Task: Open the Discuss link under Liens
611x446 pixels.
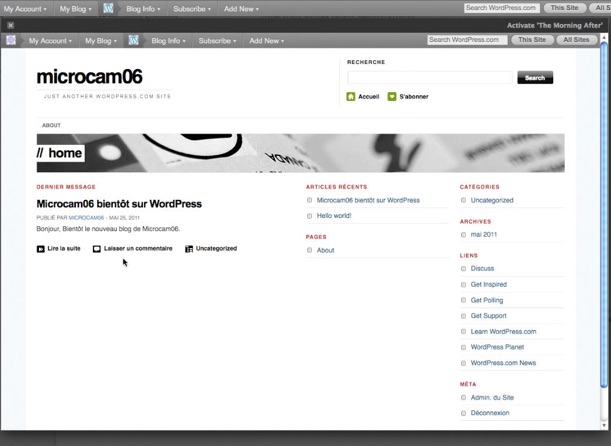Action: (x=482, y=268)
